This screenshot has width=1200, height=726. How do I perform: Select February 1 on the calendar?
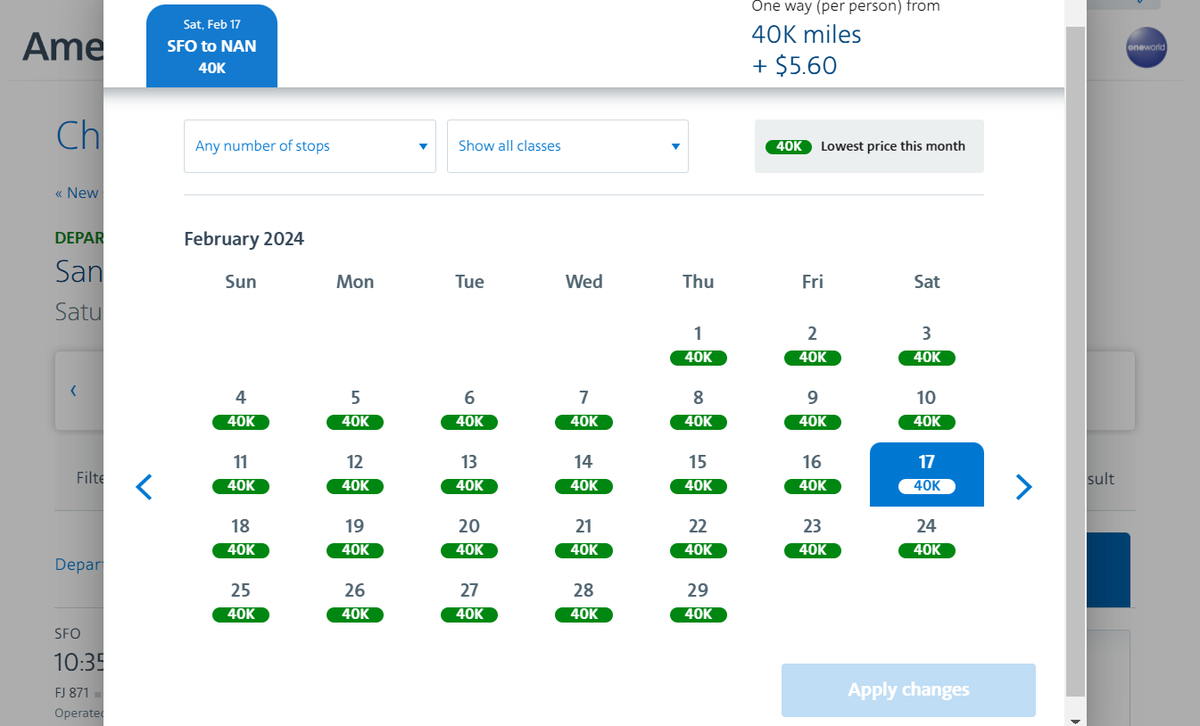pyautogui.click(x=698, y=345)
